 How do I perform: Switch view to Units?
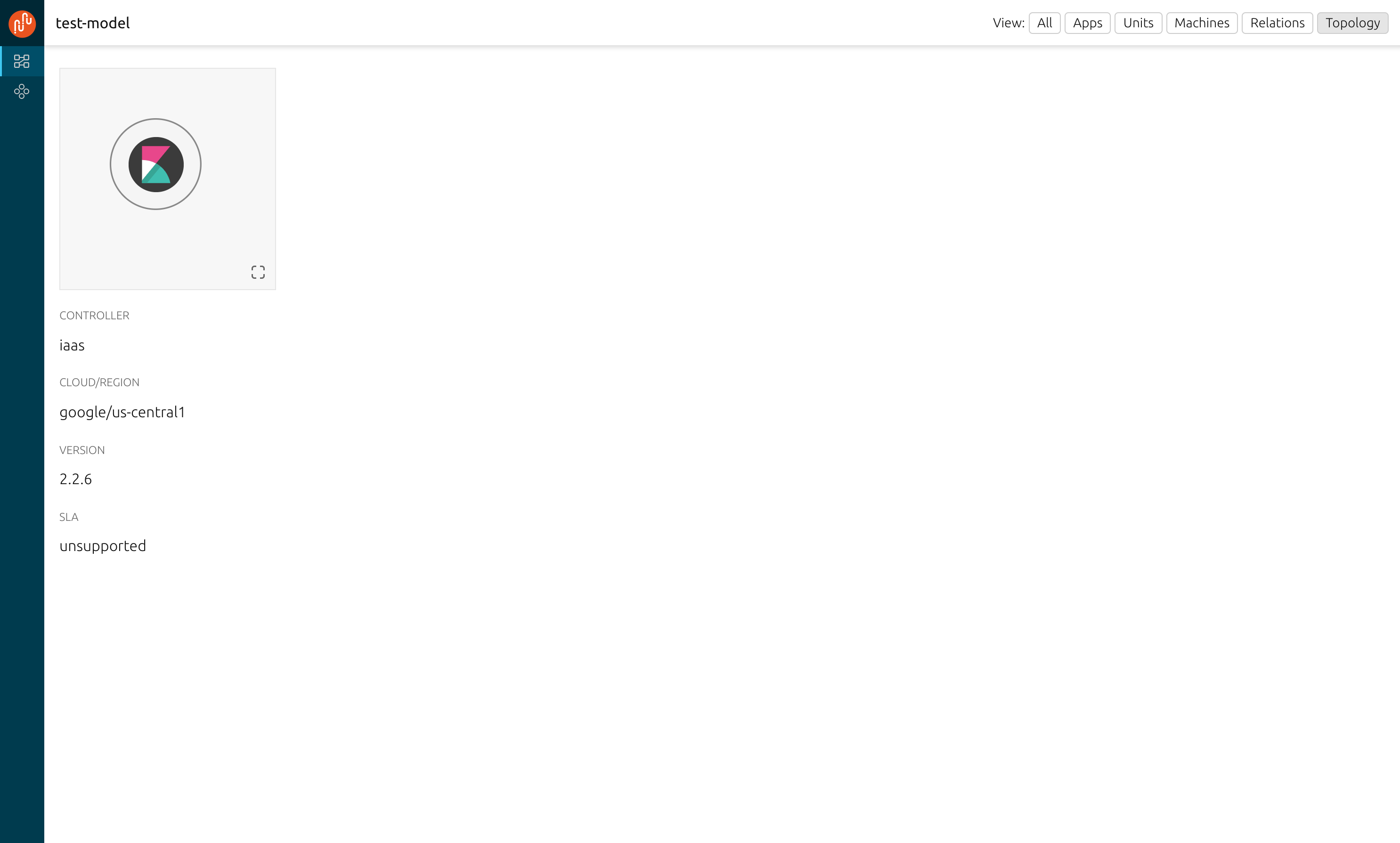tap(1138, 23)
